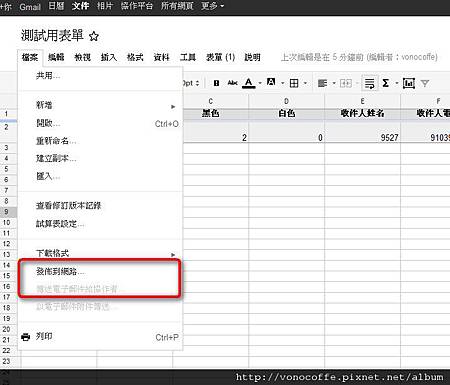Click the printer icon beside 列印
The width and height of the screenshot is (450, 385).
25,337
